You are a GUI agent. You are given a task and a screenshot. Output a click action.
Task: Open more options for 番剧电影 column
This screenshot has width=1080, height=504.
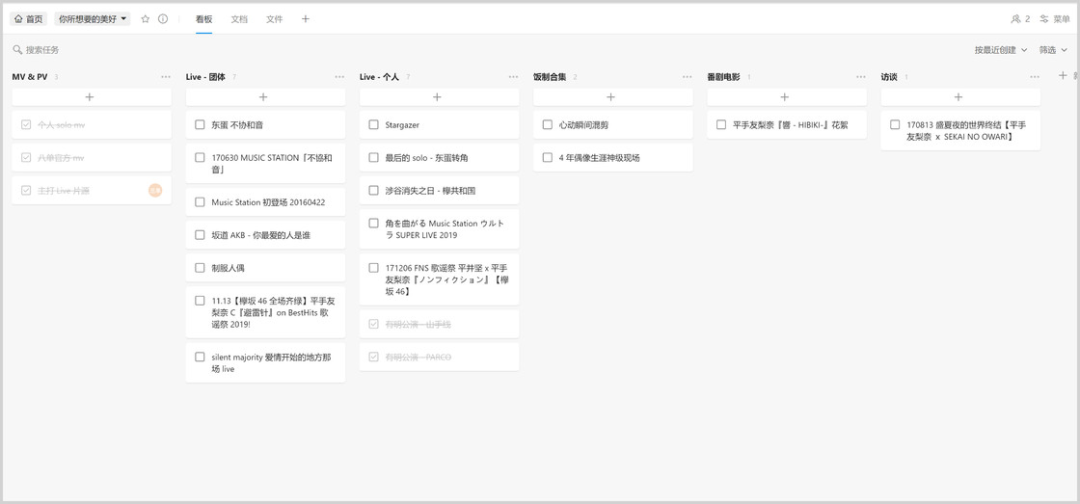[861, 77]
